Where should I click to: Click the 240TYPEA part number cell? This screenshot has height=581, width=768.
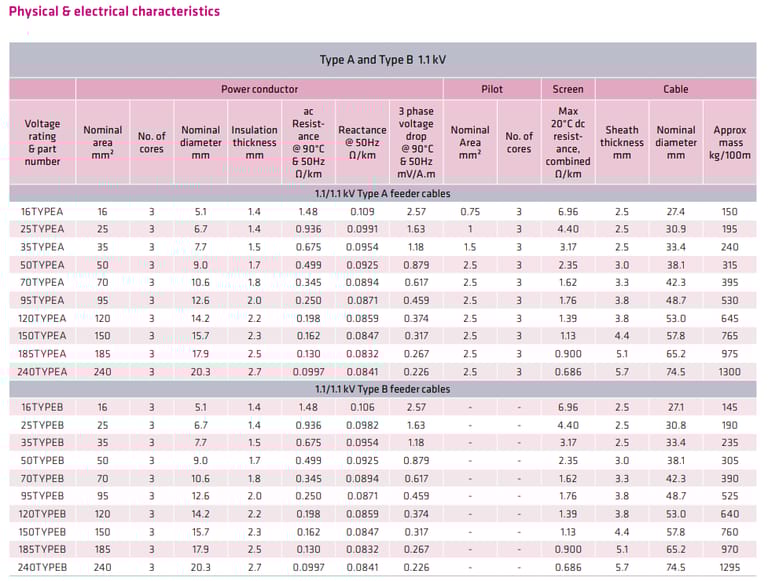click(x=42, y=371)
